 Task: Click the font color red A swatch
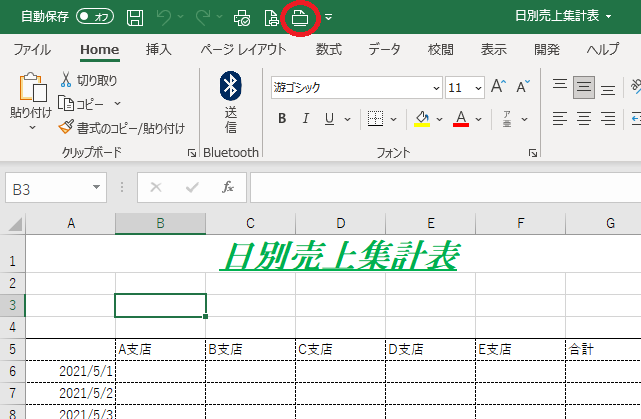(x=461, y=120)
